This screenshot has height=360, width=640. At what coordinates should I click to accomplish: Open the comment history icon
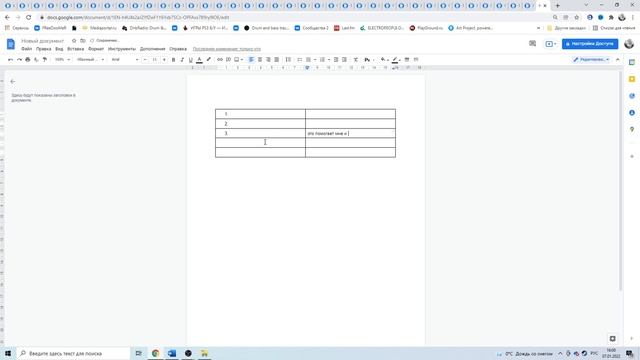pos(532,43)
